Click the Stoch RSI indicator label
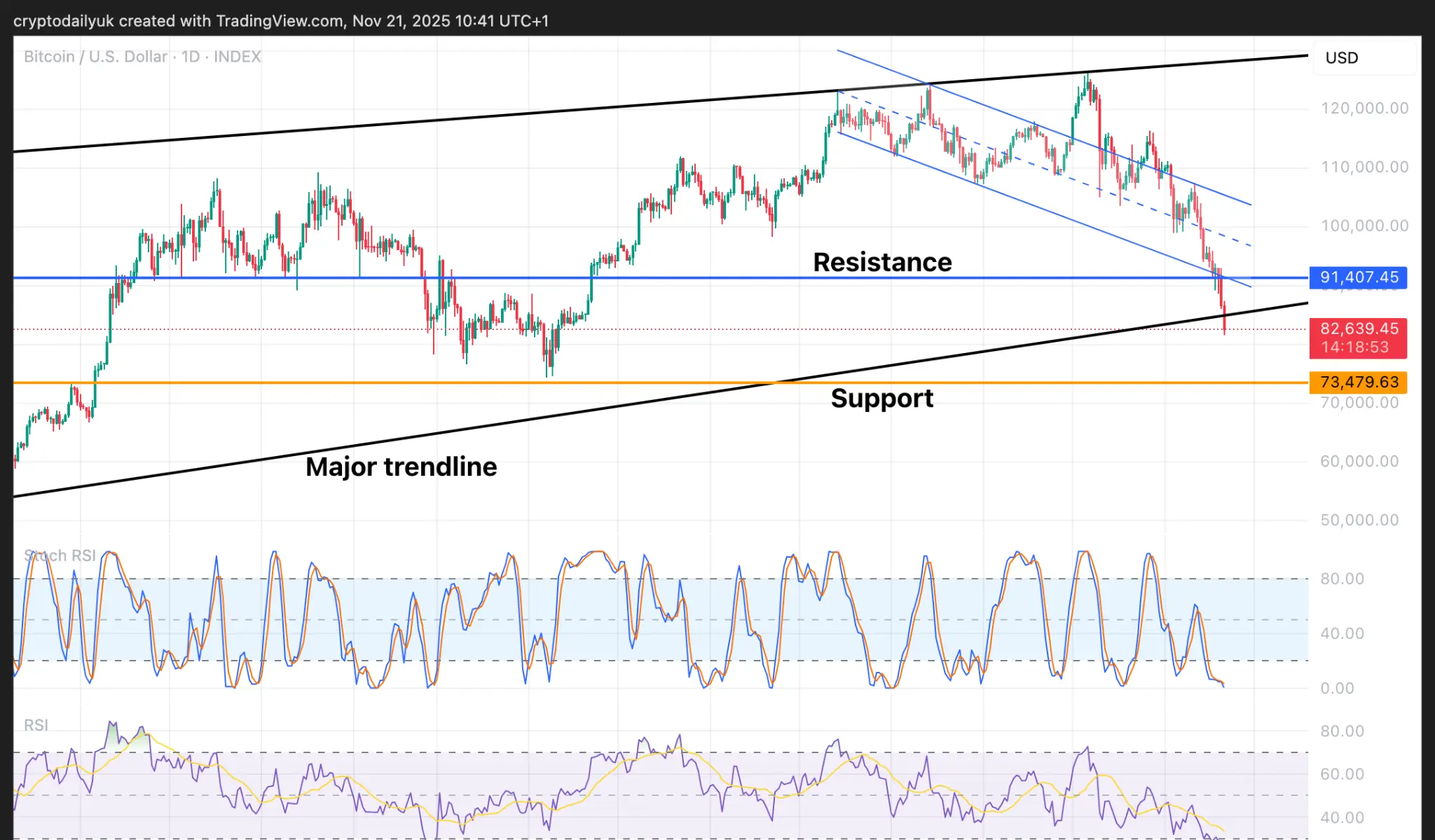Viewport: 1435px width, 840px height. [x=60, y=556]
